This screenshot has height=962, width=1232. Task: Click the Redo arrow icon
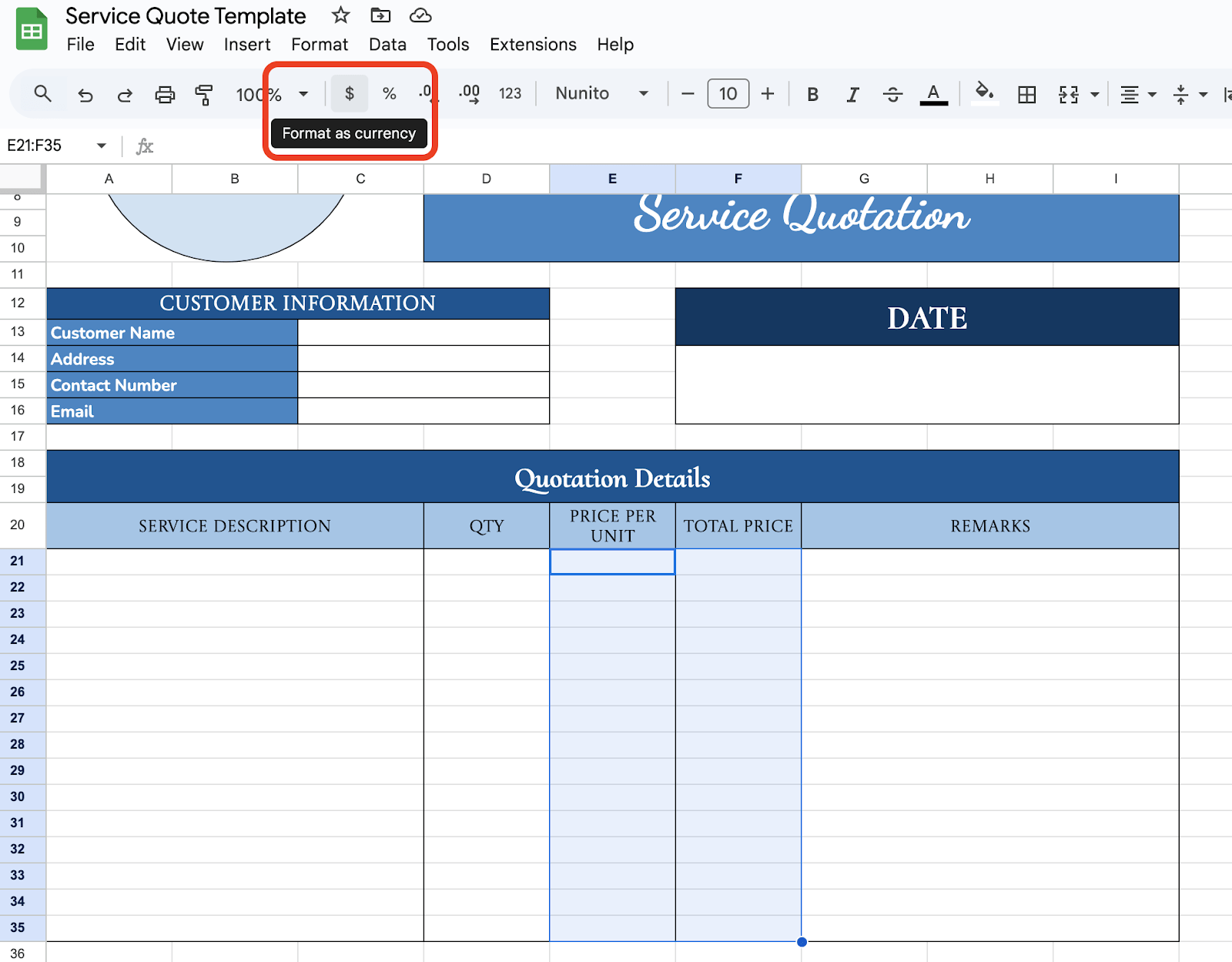[125, 95]
